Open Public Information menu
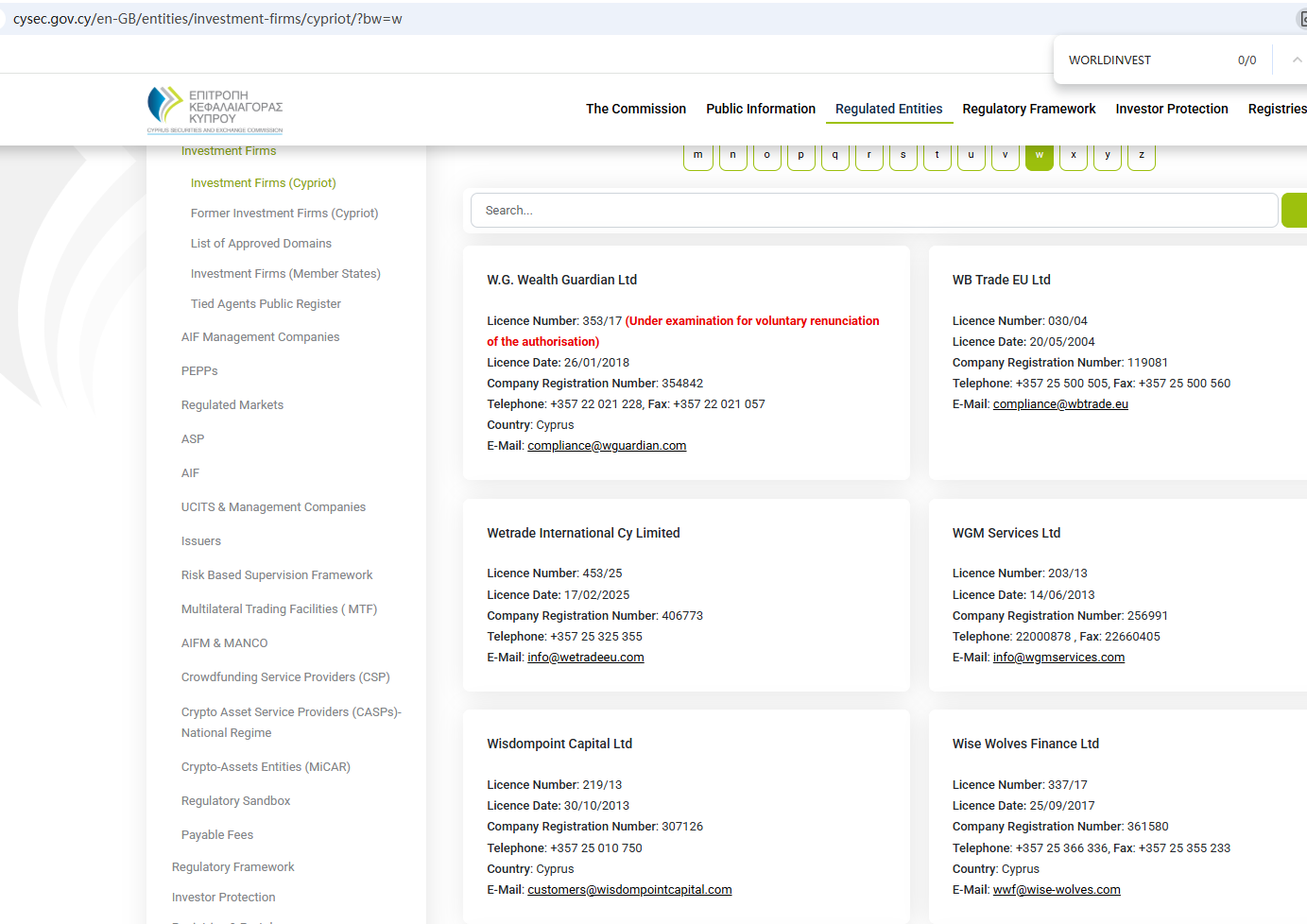Image resolution: width=1307 pixels, height=924 pixels. [x=760, y=109]
